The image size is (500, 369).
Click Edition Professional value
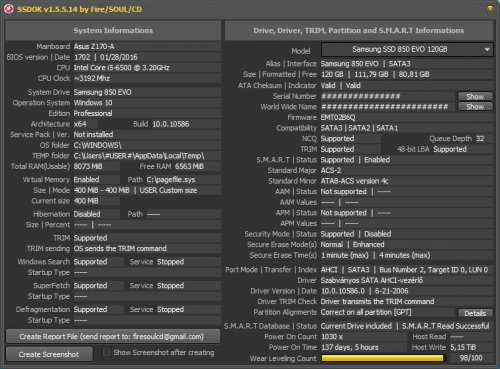click(93, 113)
